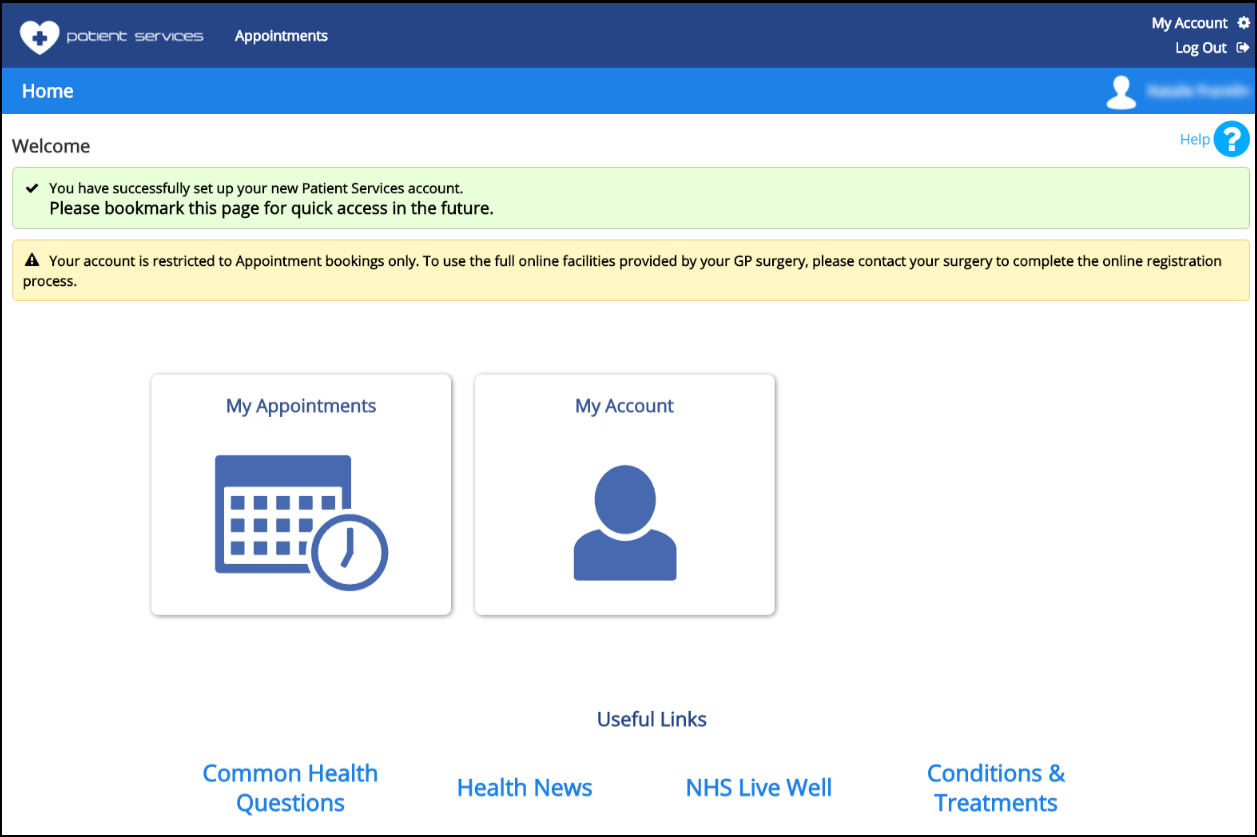Click the calendar clock icon in My Appointments

[x=301, y=522]
